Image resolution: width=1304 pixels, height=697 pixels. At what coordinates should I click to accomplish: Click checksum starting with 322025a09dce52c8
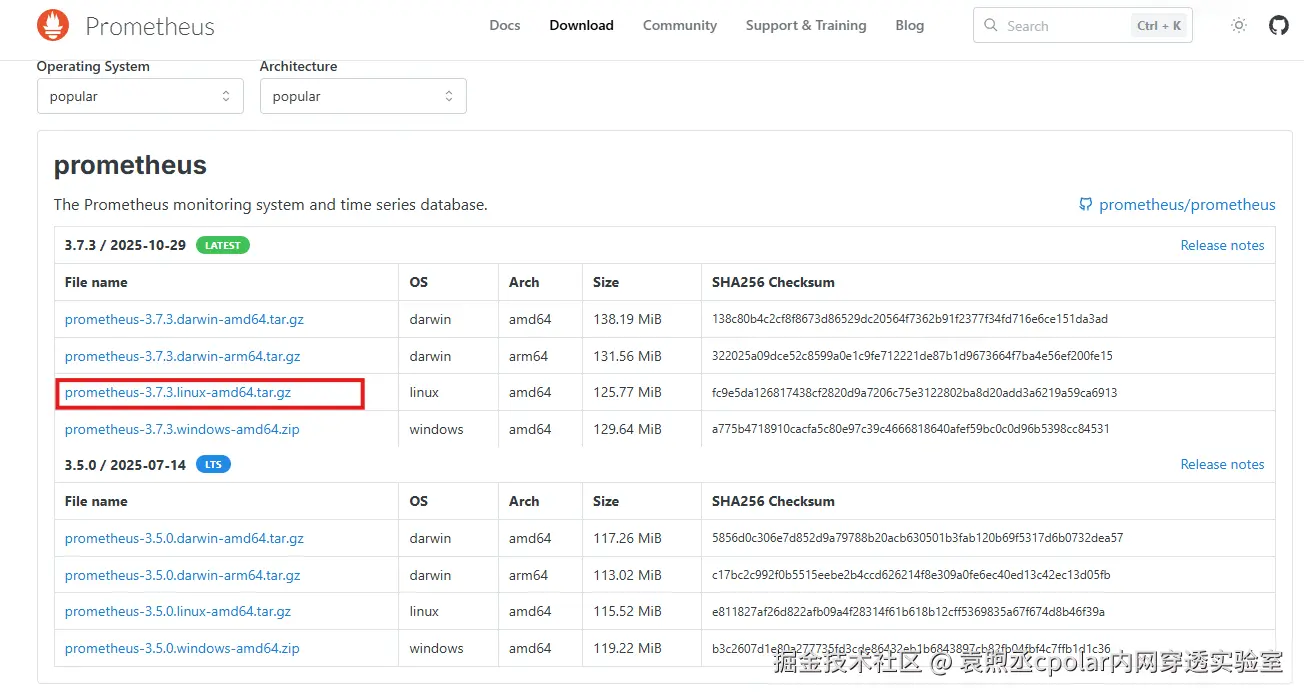912,356
